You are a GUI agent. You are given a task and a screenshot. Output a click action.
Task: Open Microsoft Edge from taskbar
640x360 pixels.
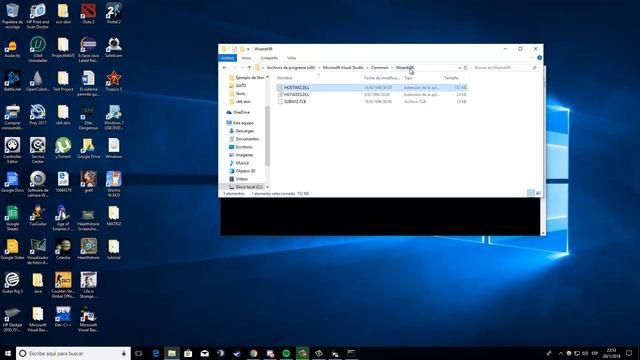click(x=156, y=353)
